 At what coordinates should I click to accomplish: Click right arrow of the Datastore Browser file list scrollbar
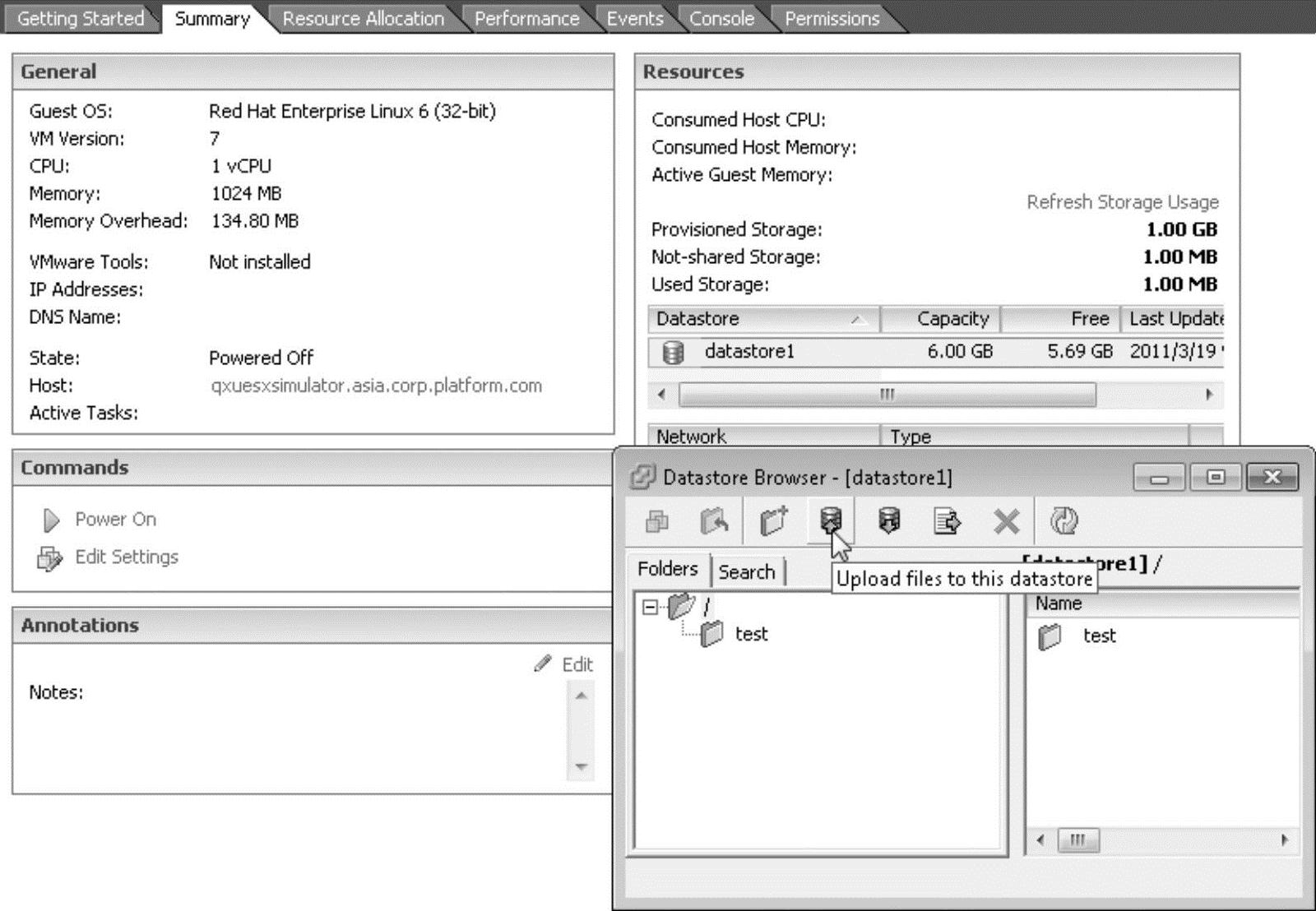[1285, 840]
